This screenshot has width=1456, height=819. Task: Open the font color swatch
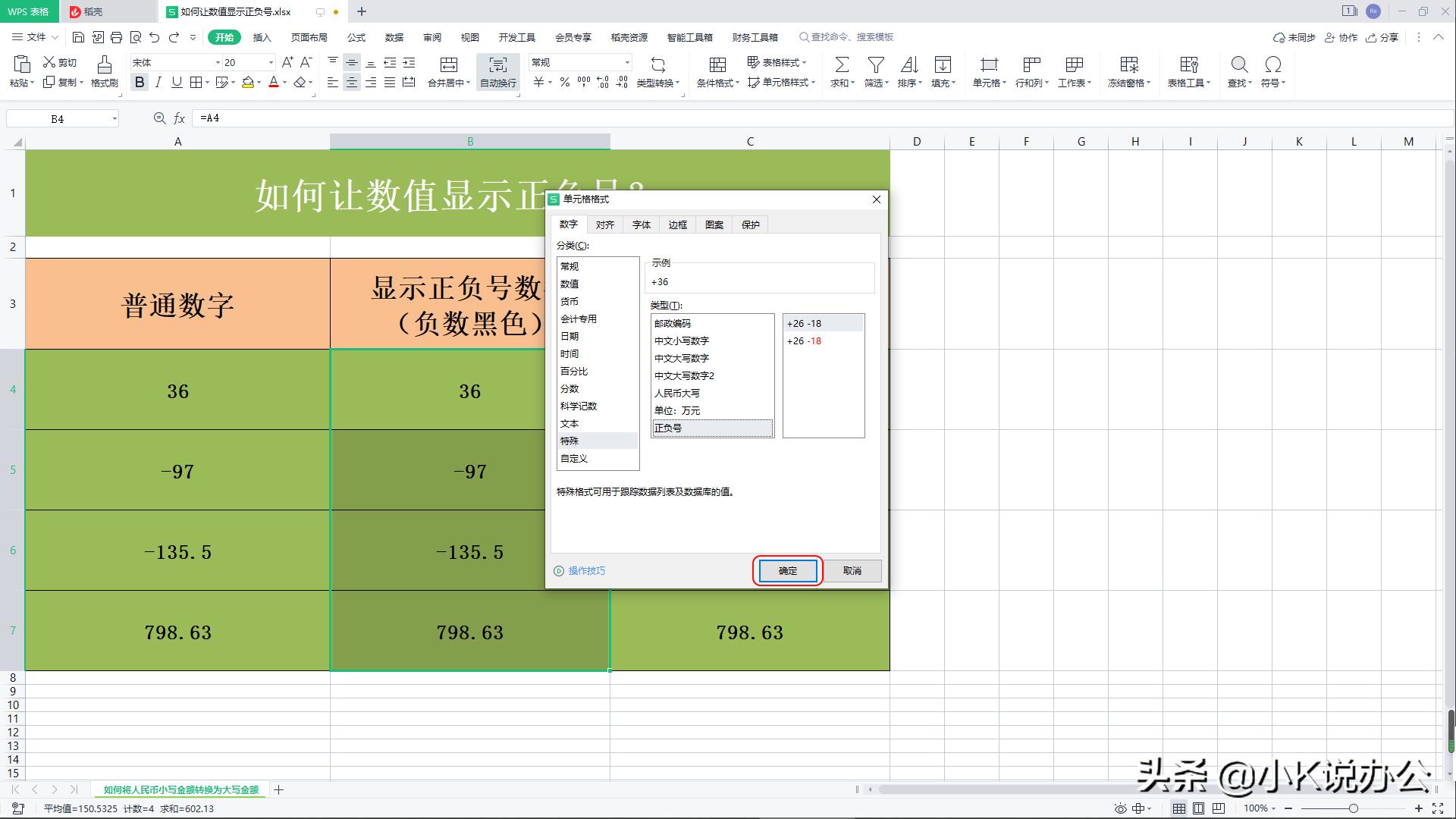tap(275, 83)
